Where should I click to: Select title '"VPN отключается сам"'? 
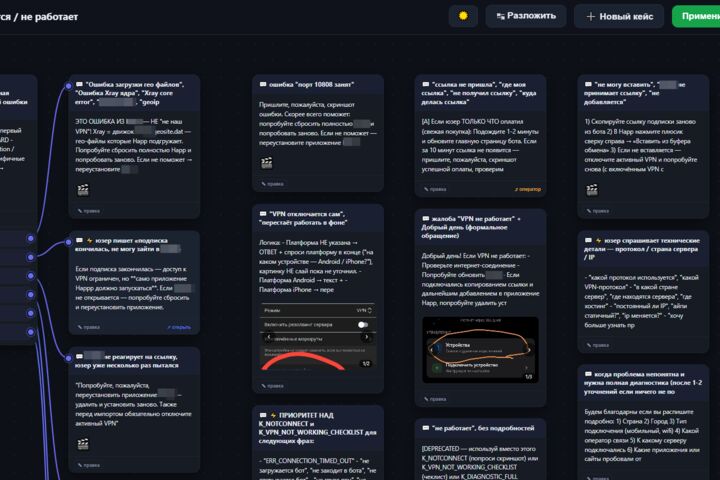tap(307, 214)
